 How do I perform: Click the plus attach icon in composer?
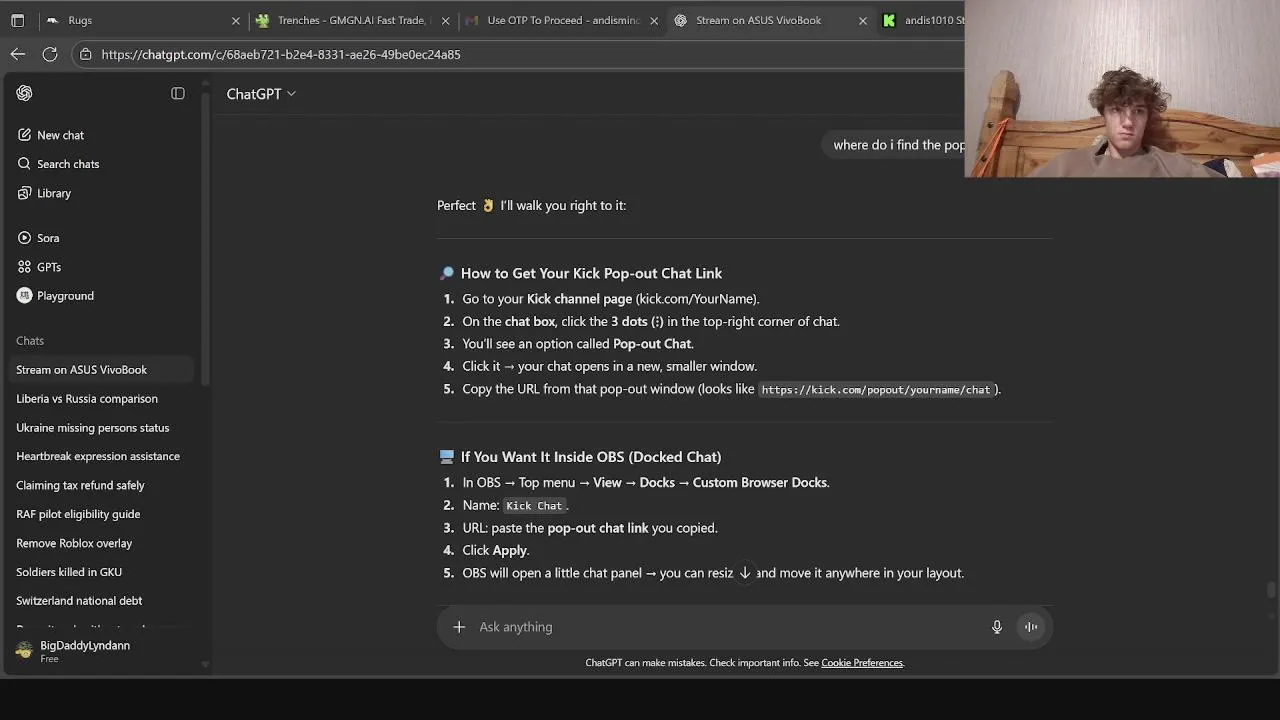click(459, 627)
